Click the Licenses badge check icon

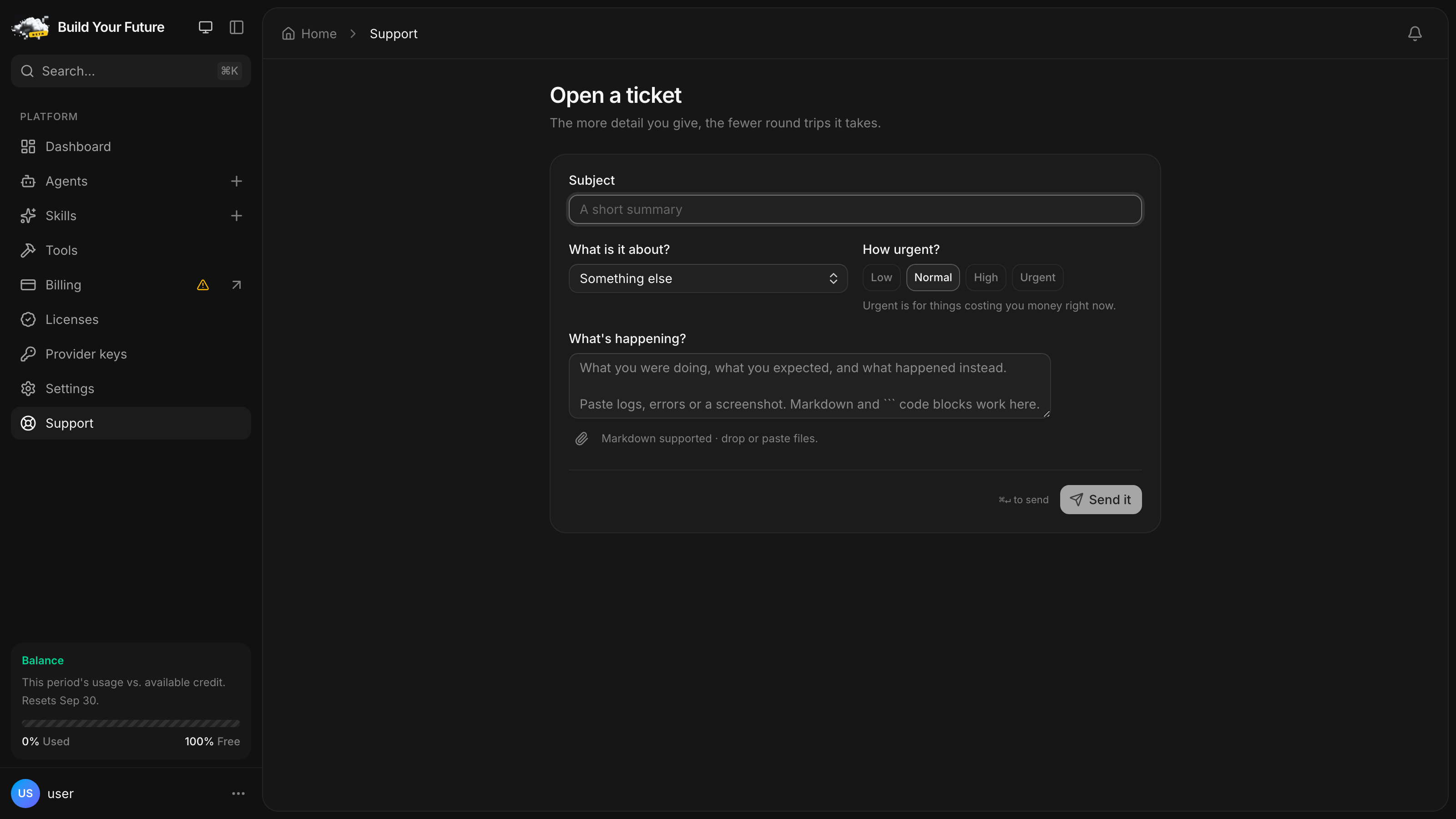28,319
